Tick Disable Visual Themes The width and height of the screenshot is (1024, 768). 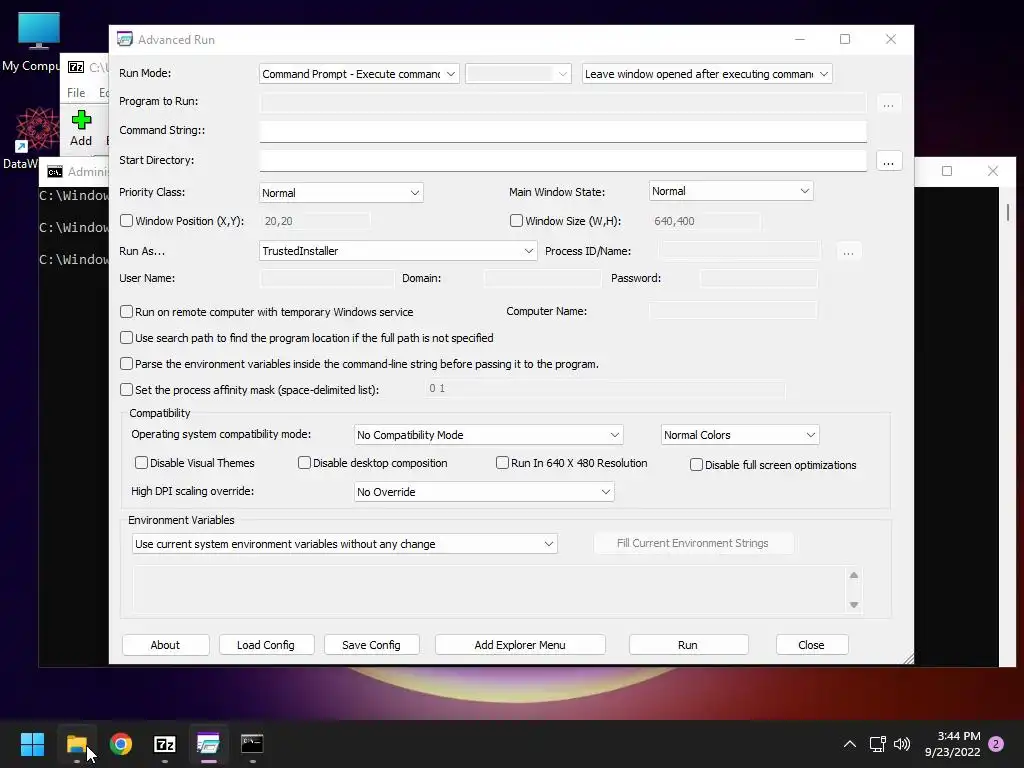pos(141,462)
